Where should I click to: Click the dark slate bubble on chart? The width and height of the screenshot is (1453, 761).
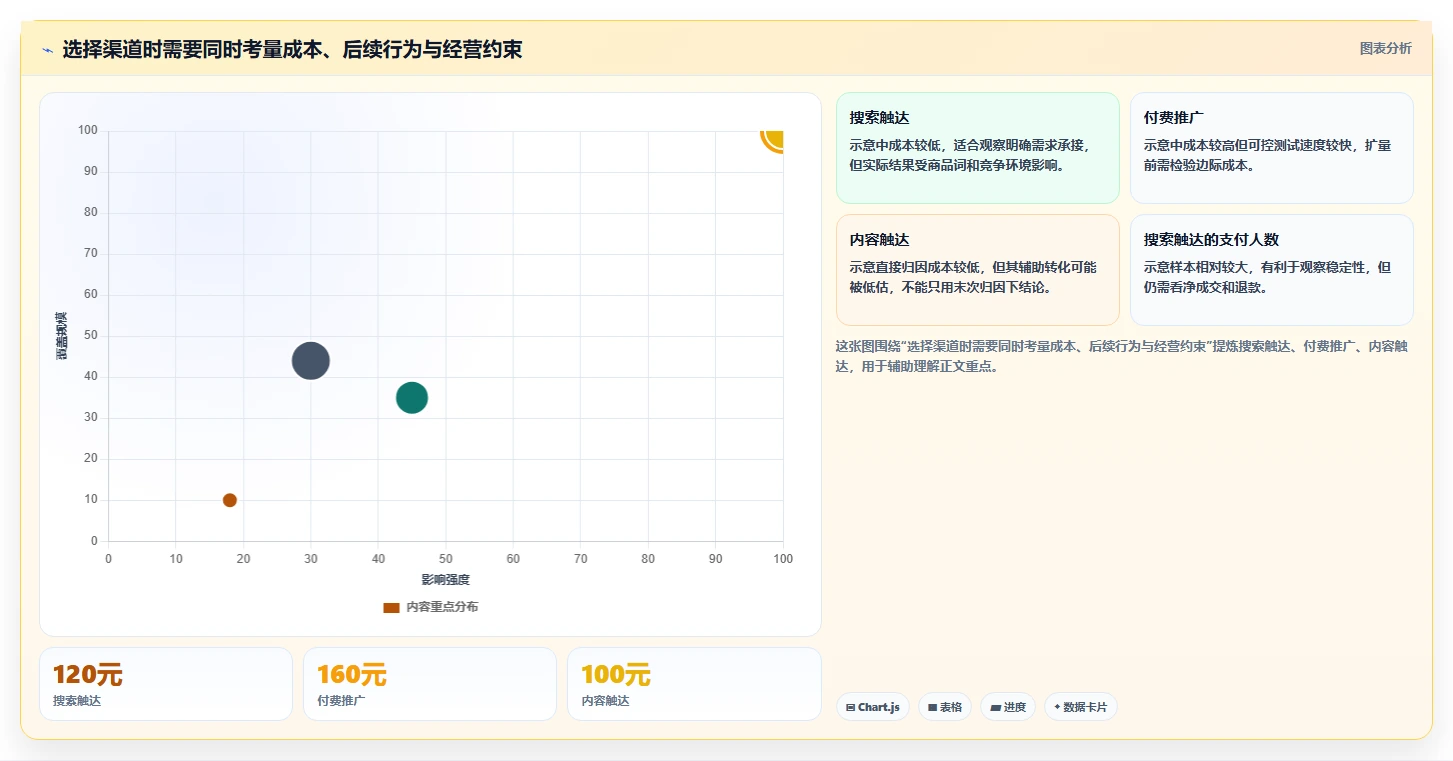pyautogui.click(x=311, y=361)
